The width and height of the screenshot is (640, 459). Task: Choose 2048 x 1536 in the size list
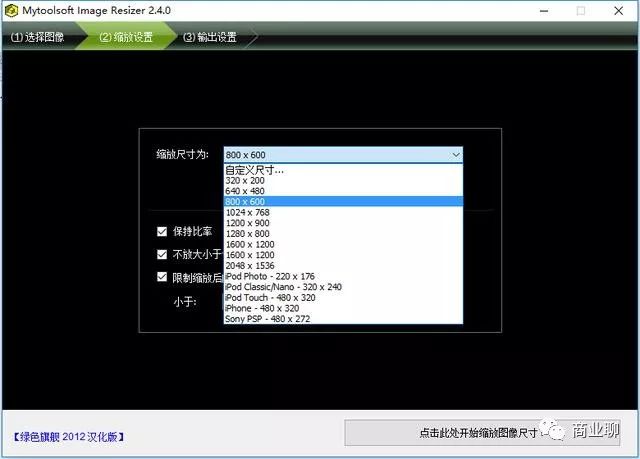(x=343, y=266)
